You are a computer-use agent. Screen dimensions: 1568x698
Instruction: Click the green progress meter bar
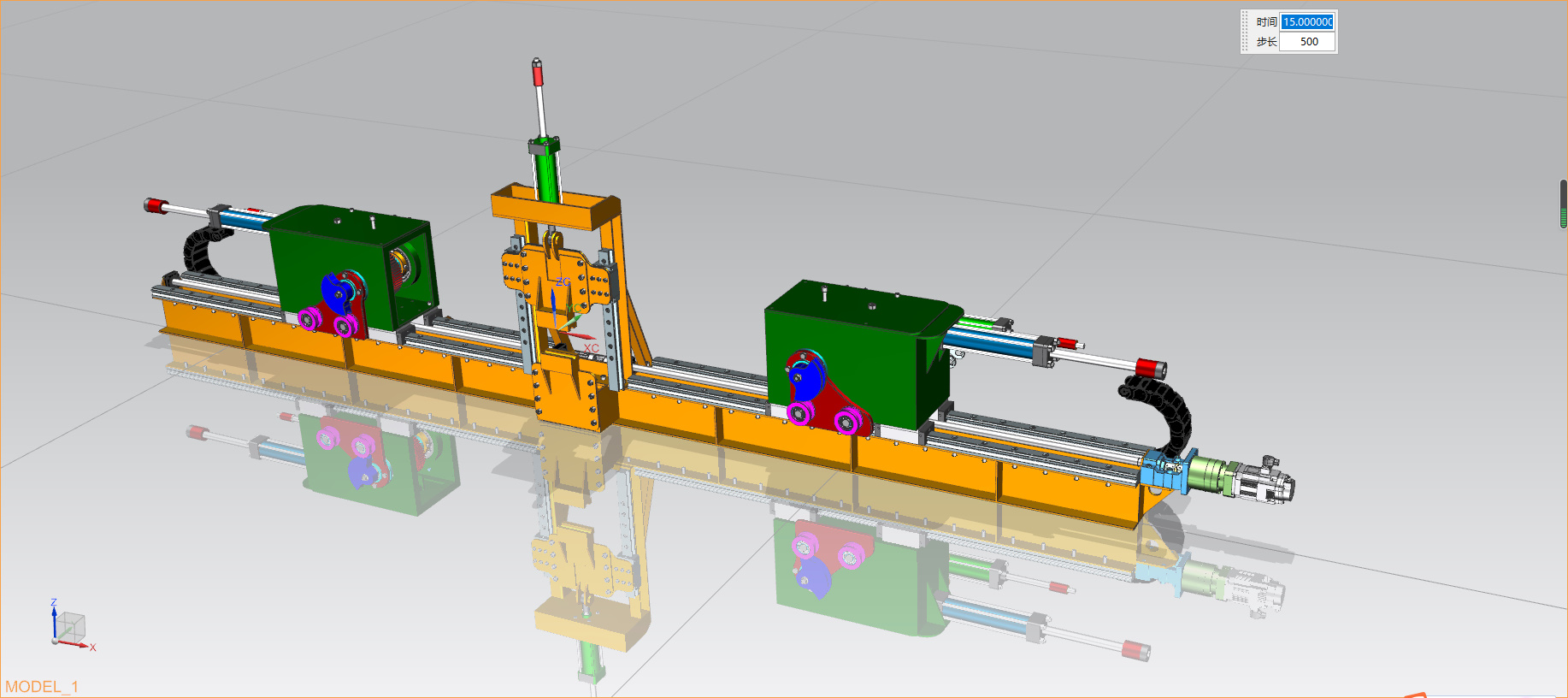coord(1564,204)
